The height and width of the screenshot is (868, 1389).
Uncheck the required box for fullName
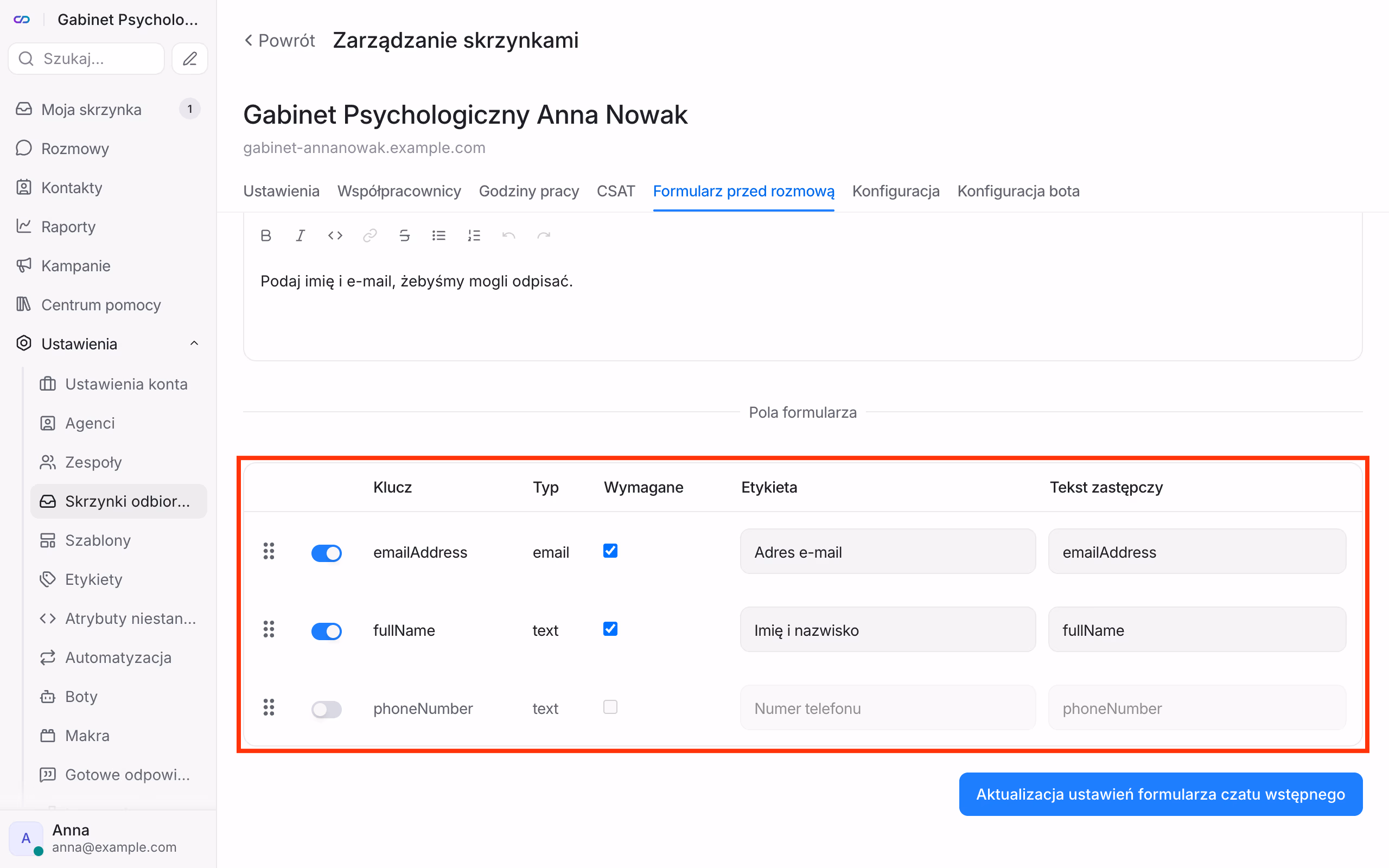click(x=610, y=629)
